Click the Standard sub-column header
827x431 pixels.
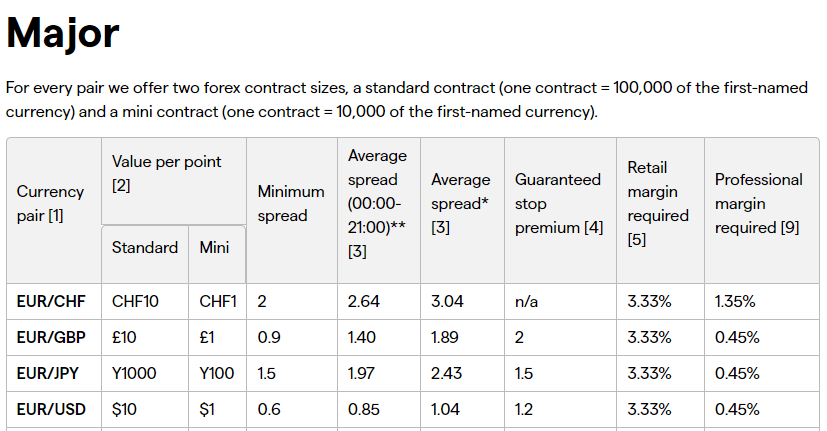pos(144,247)
